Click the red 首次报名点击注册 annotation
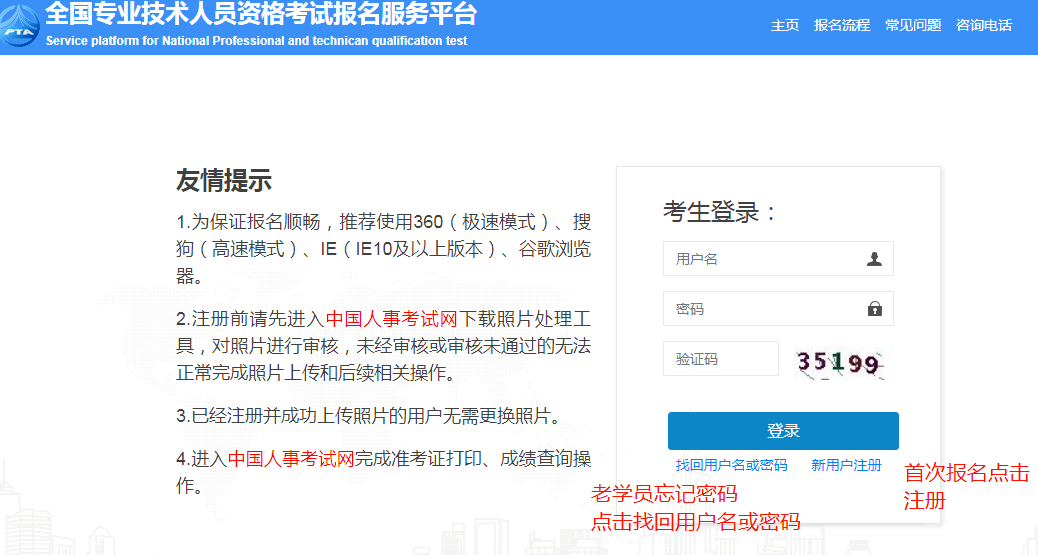The height and width of the screenshot is (555, 1038). tap(967, 487)
